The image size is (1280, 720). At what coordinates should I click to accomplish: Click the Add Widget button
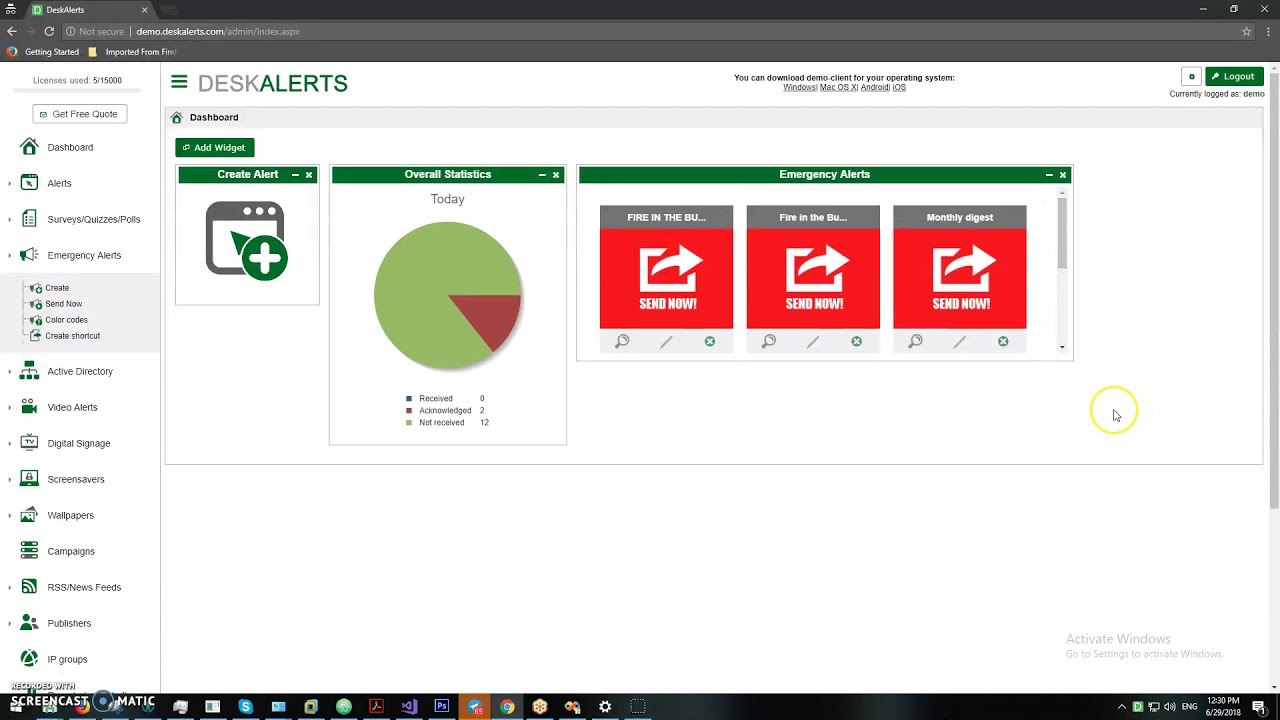pos(214,147)
